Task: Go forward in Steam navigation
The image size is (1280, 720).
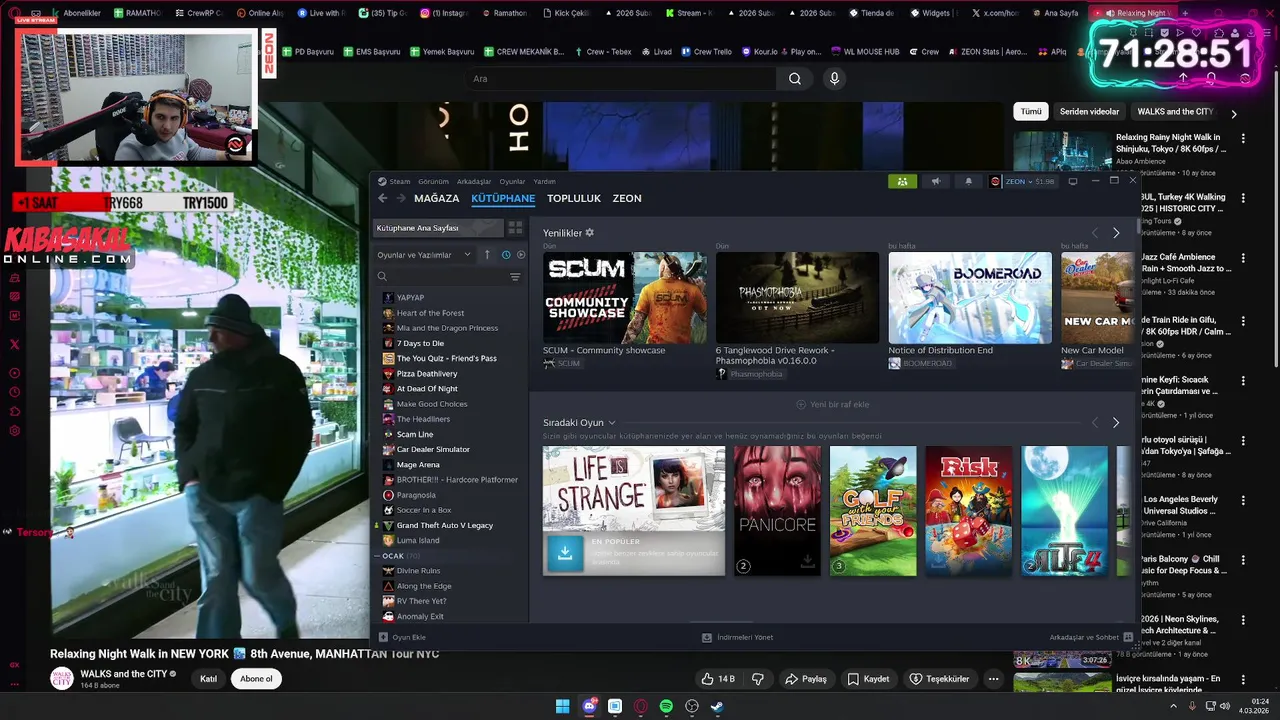Action: point(400,198)
